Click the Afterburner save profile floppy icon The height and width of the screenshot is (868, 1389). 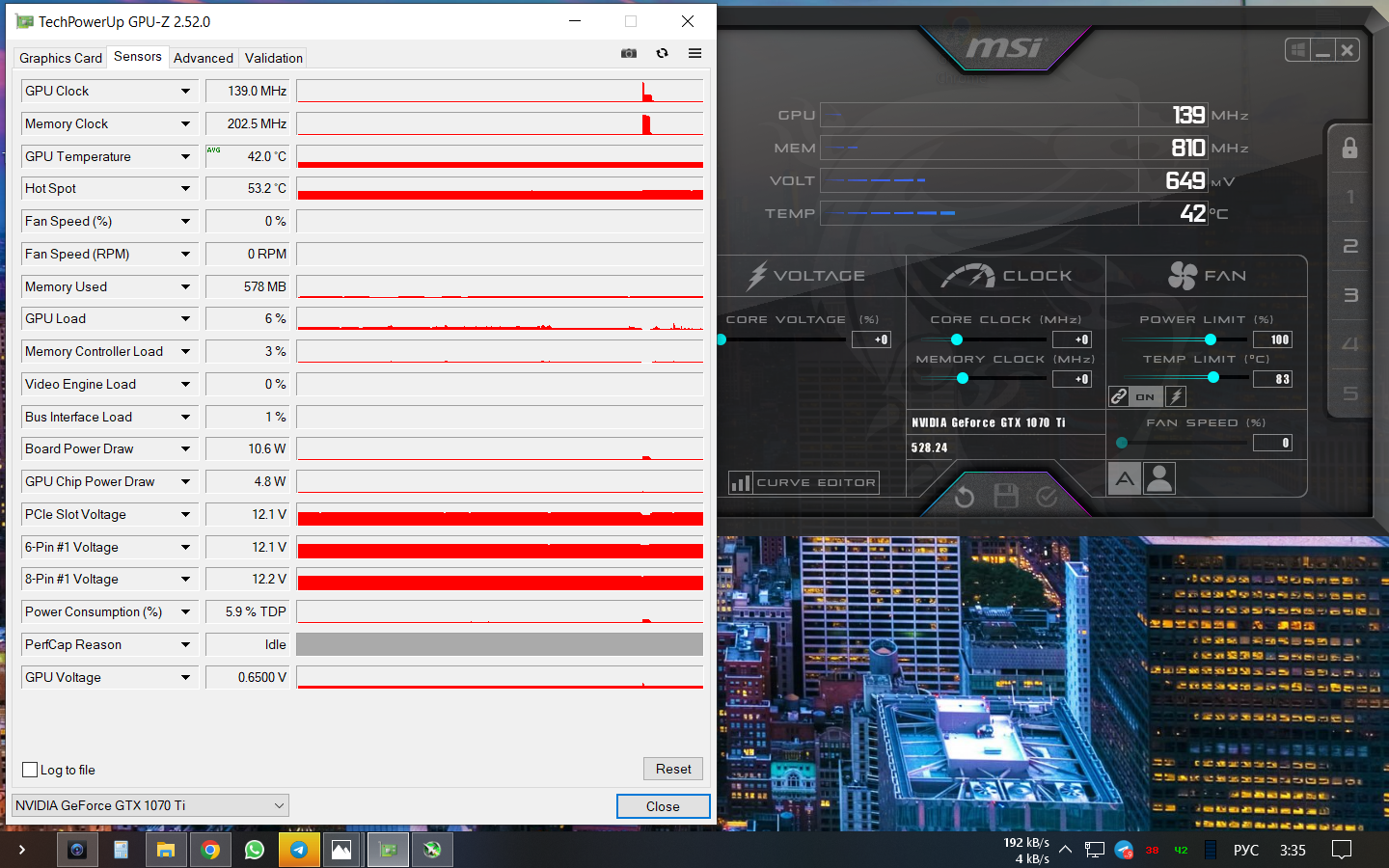[x=1006, y=497]
